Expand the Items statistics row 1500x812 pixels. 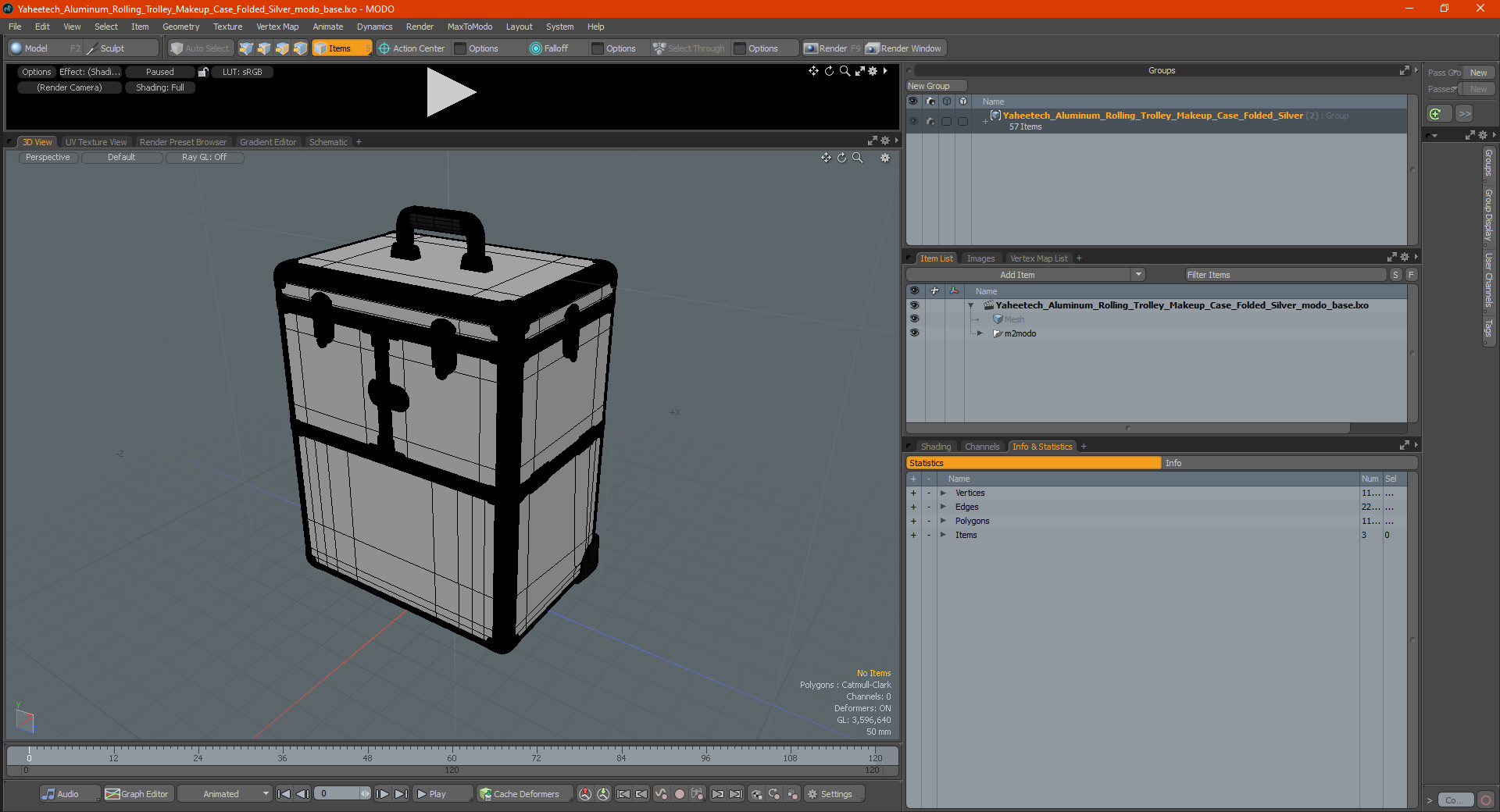click(x=943, y=535)
